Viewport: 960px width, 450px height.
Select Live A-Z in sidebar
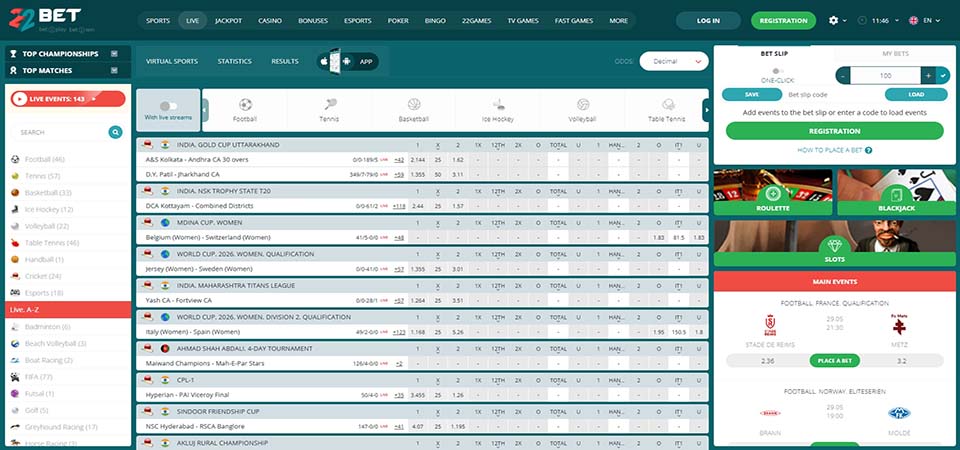tap(68, 310)
